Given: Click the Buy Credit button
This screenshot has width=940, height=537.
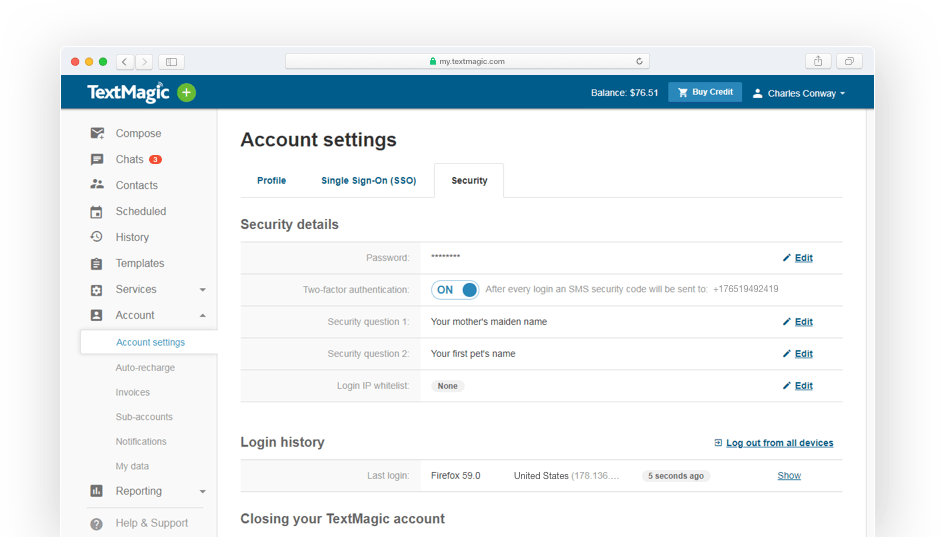Looking at the screenshot, I should click(705, 92).
